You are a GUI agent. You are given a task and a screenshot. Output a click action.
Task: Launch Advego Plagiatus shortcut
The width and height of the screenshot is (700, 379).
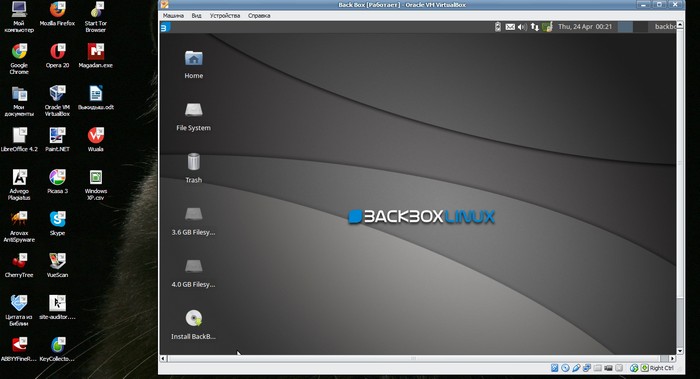coord(19,184)
